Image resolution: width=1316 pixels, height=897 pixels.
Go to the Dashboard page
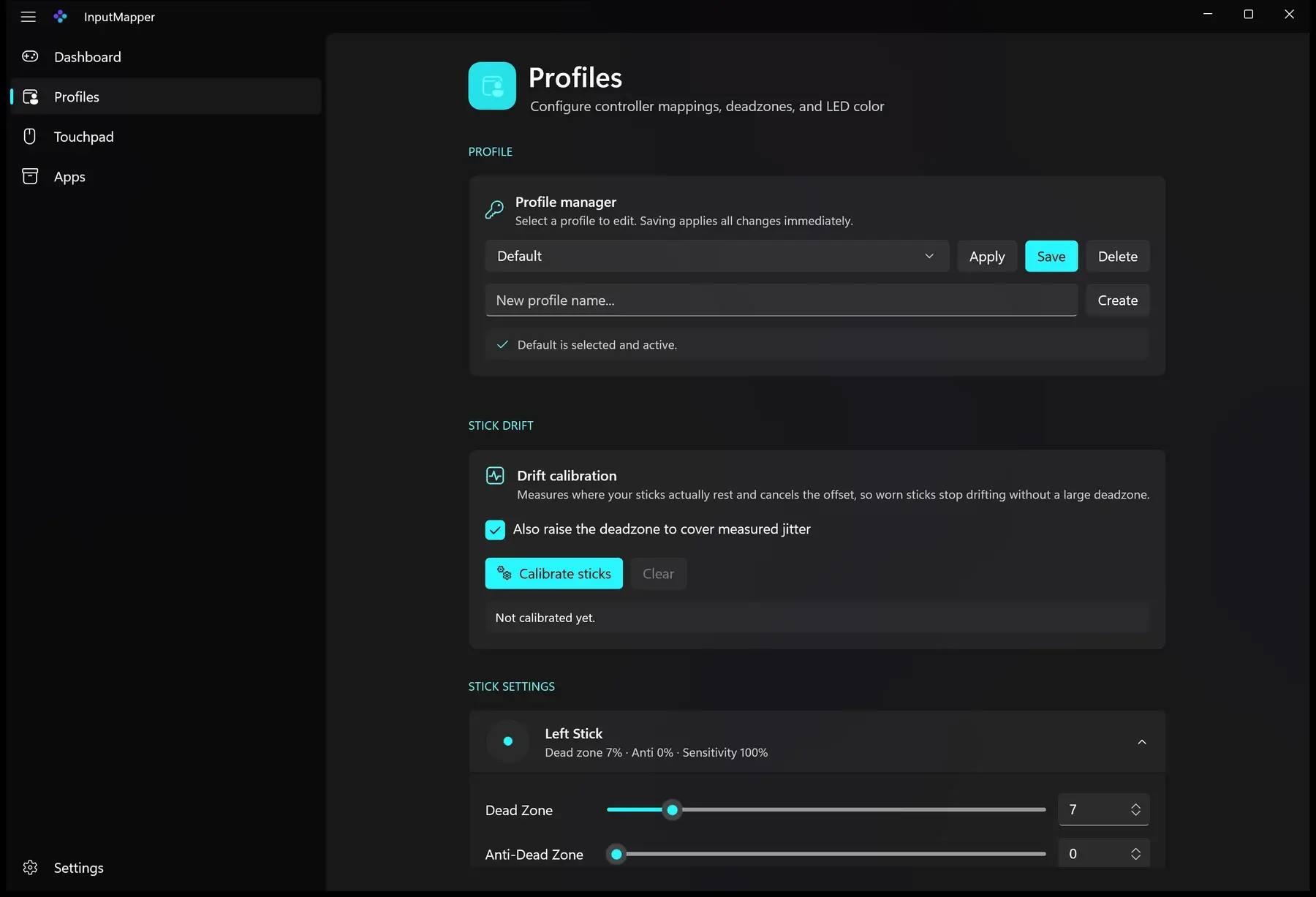point(166,57)
